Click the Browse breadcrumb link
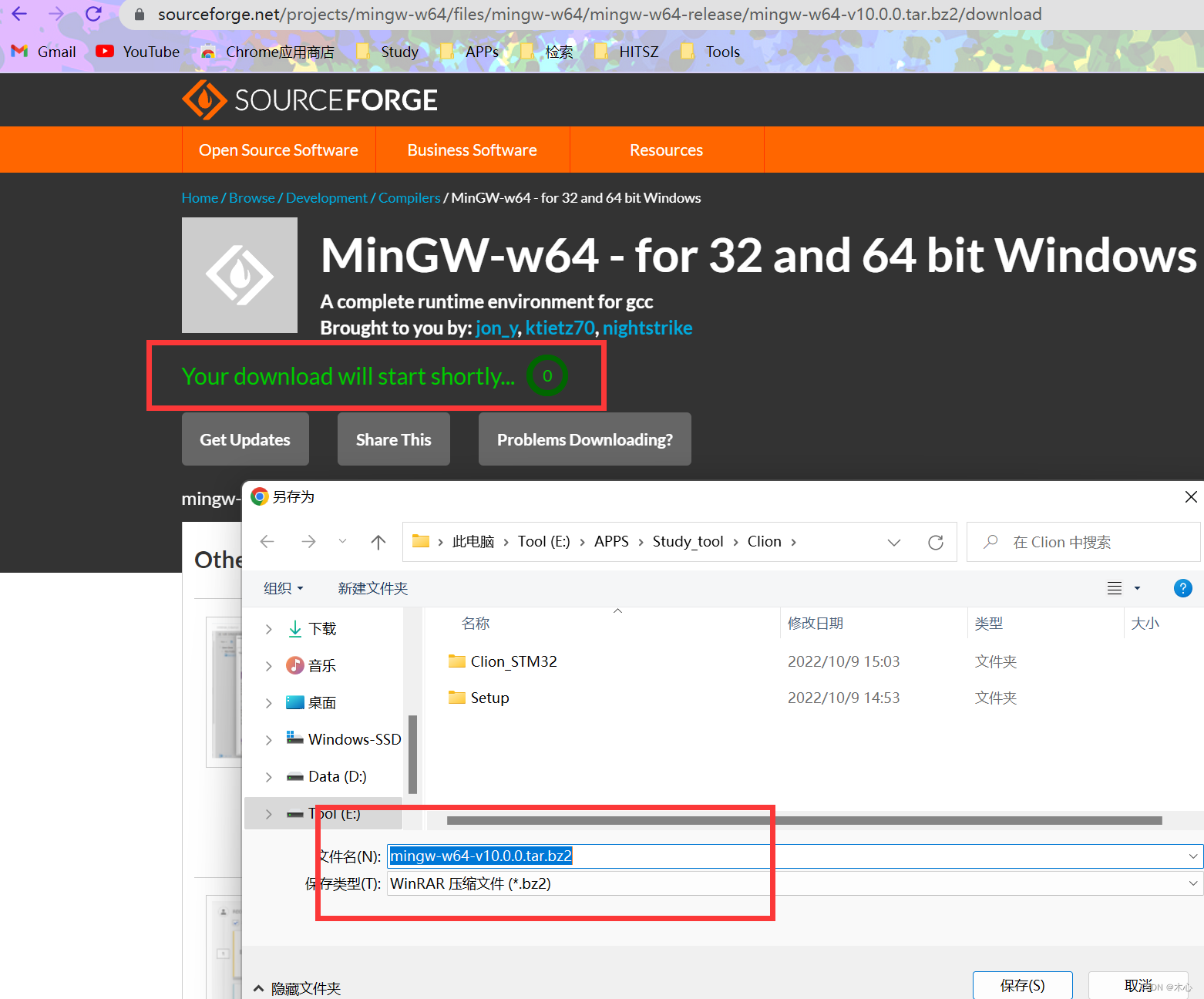1204x999 pixels. (x=251, y=198)
